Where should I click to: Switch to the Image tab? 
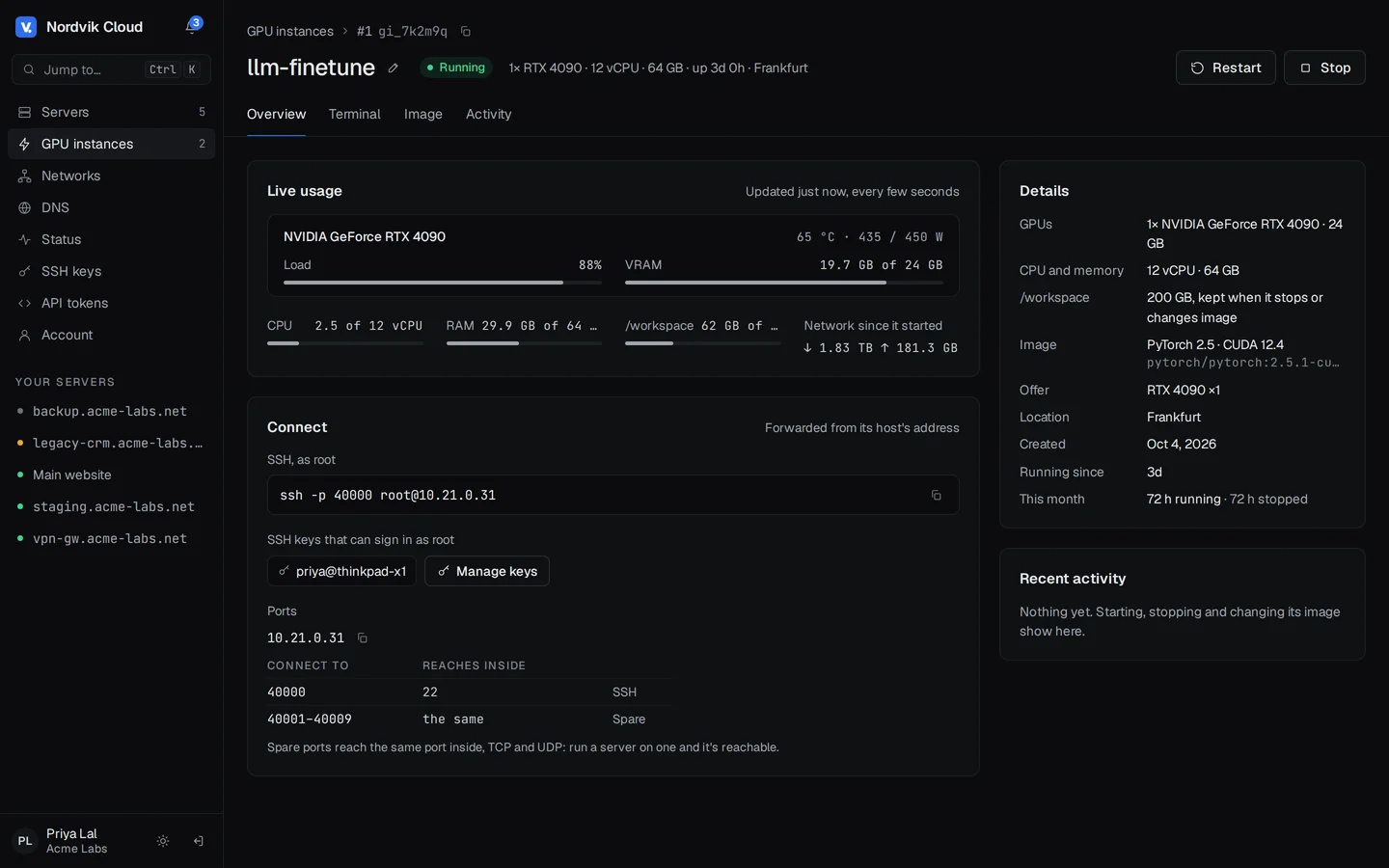coord(422,114)
